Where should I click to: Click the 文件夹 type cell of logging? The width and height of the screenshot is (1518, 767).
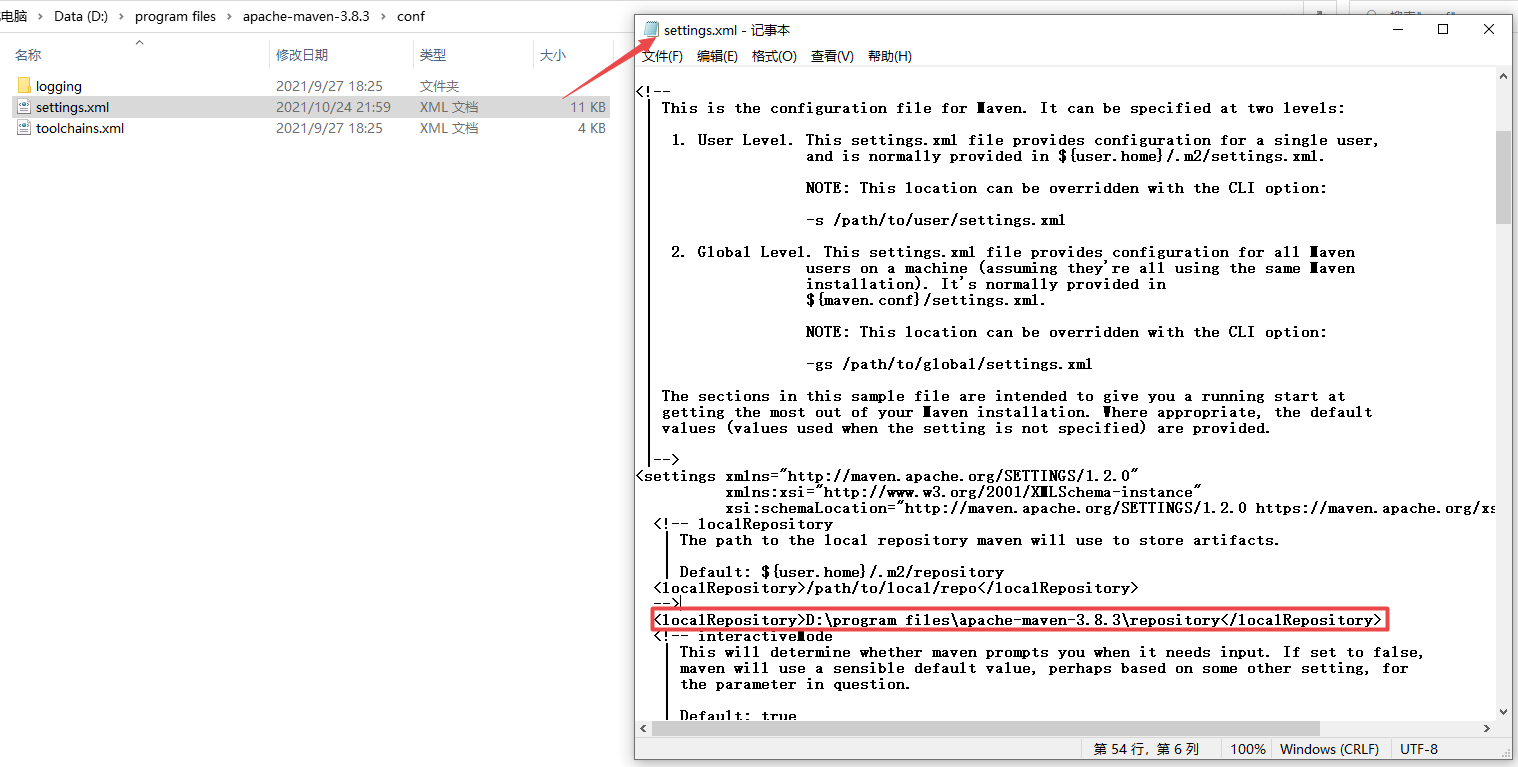[439, 86]
